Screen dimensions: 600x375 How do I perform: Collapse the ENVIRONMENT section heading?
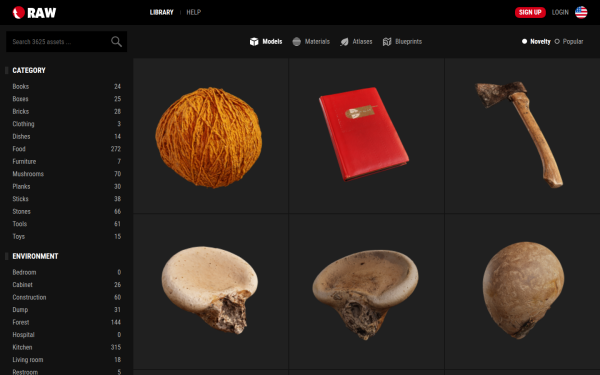coord(35,256)
